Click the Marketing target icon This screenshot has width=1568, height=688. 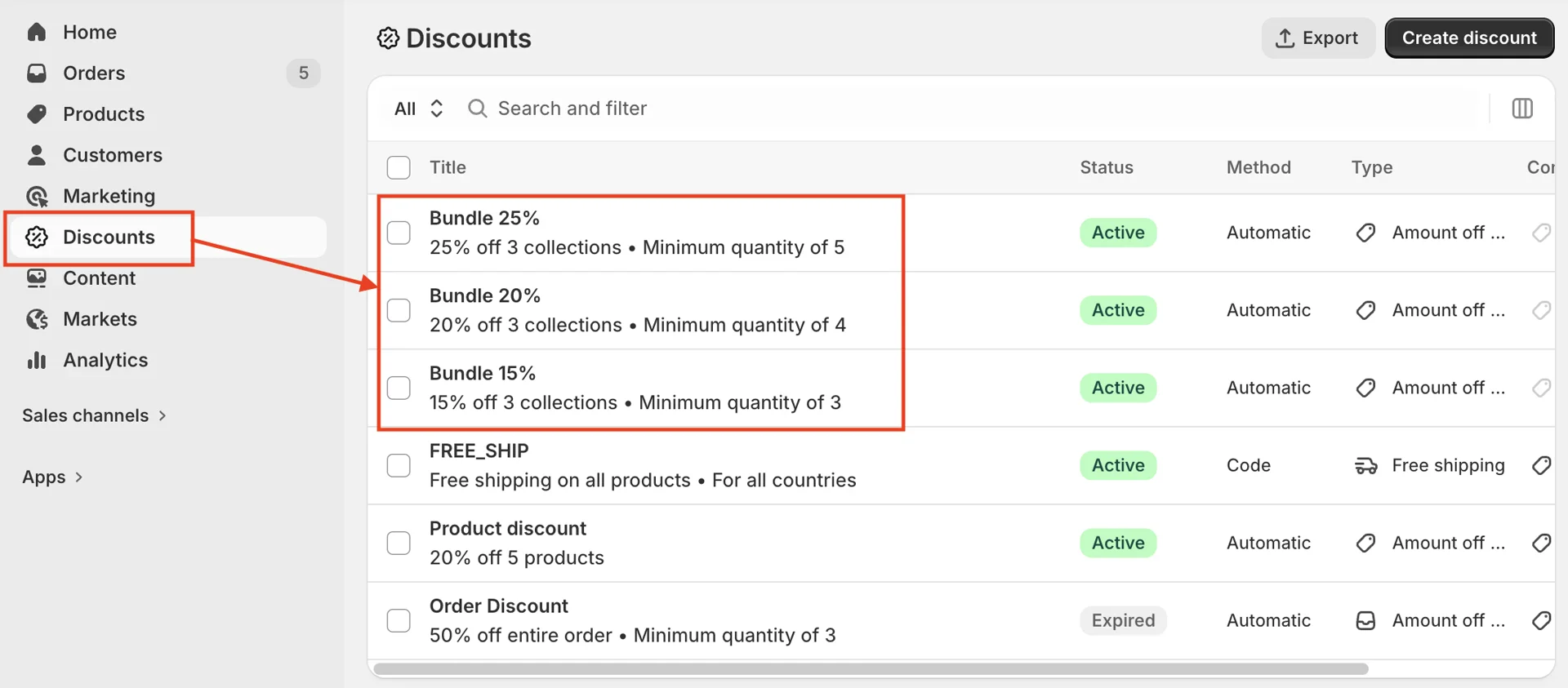(x=37, y=197)
